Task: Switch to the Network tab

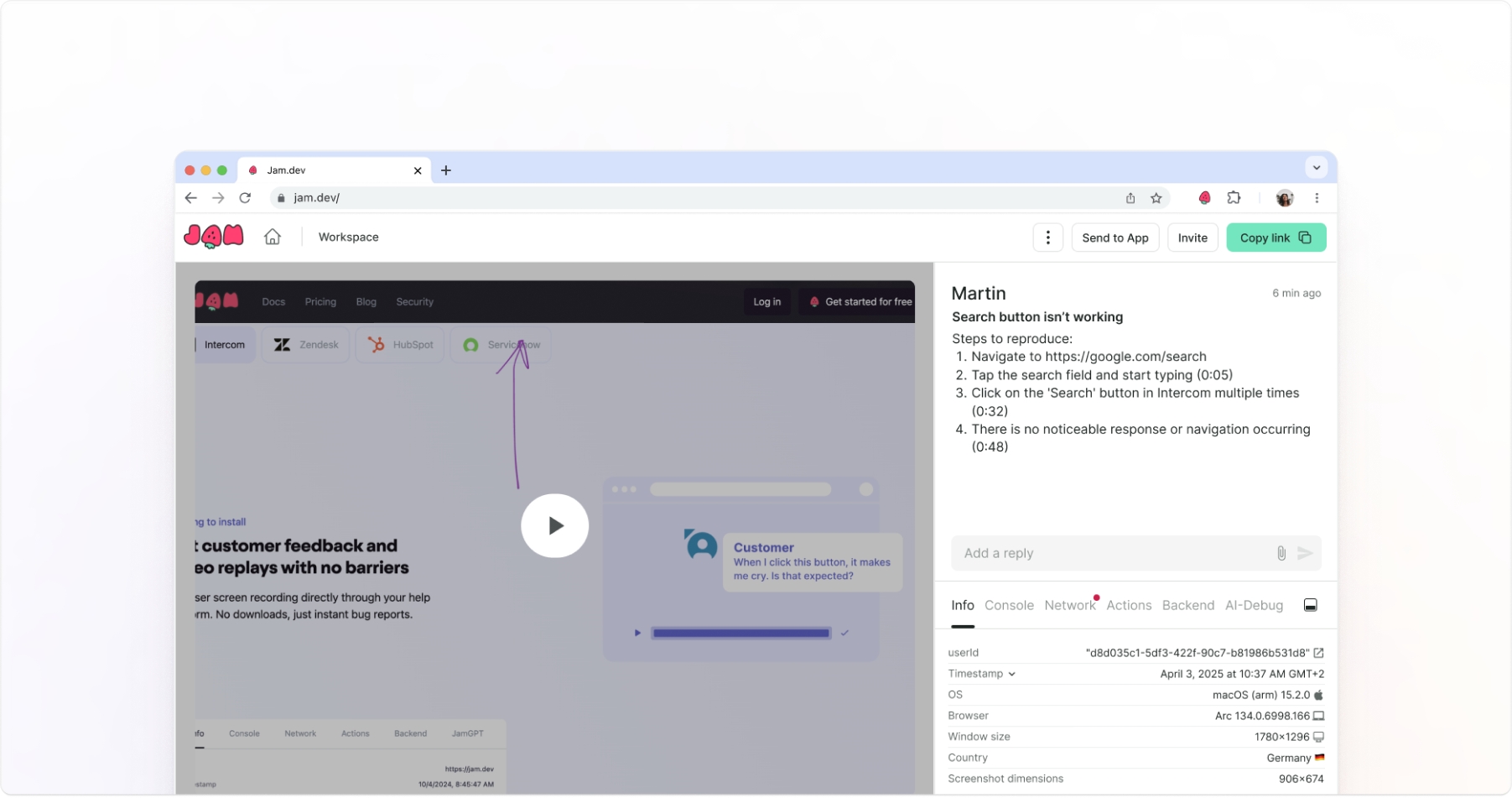Action: [x=1069, y=606]
